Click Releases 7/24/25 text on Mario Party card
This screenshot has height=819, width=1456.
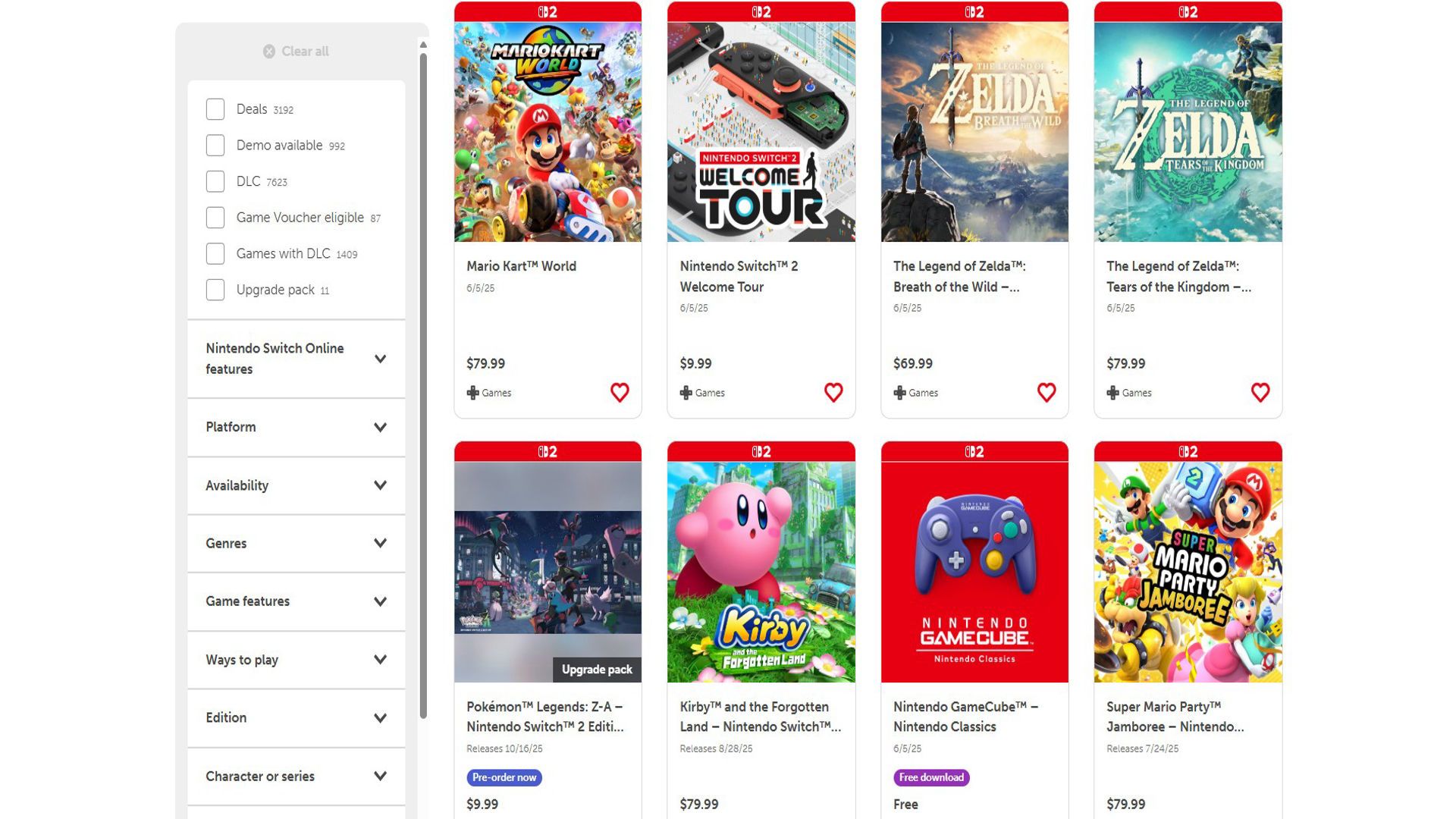click(x=1143, y=748)
